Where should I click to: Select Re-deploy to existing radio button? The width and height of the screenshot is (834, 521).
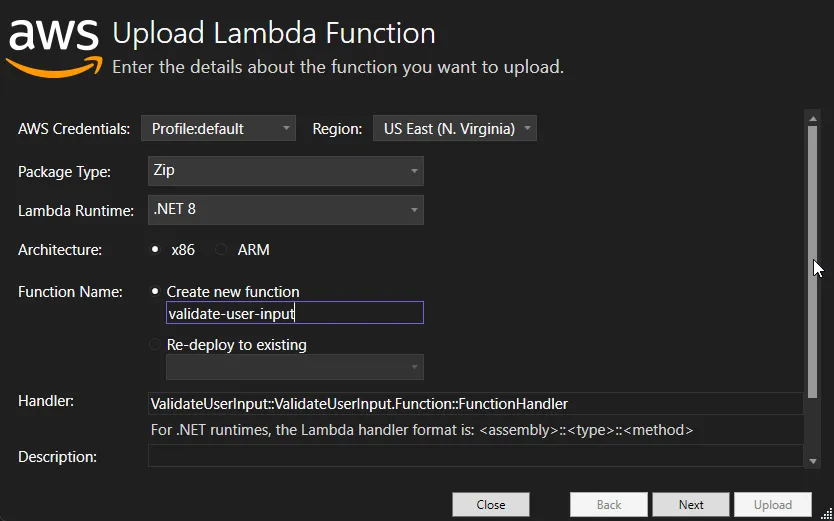(x=155, y=344)
